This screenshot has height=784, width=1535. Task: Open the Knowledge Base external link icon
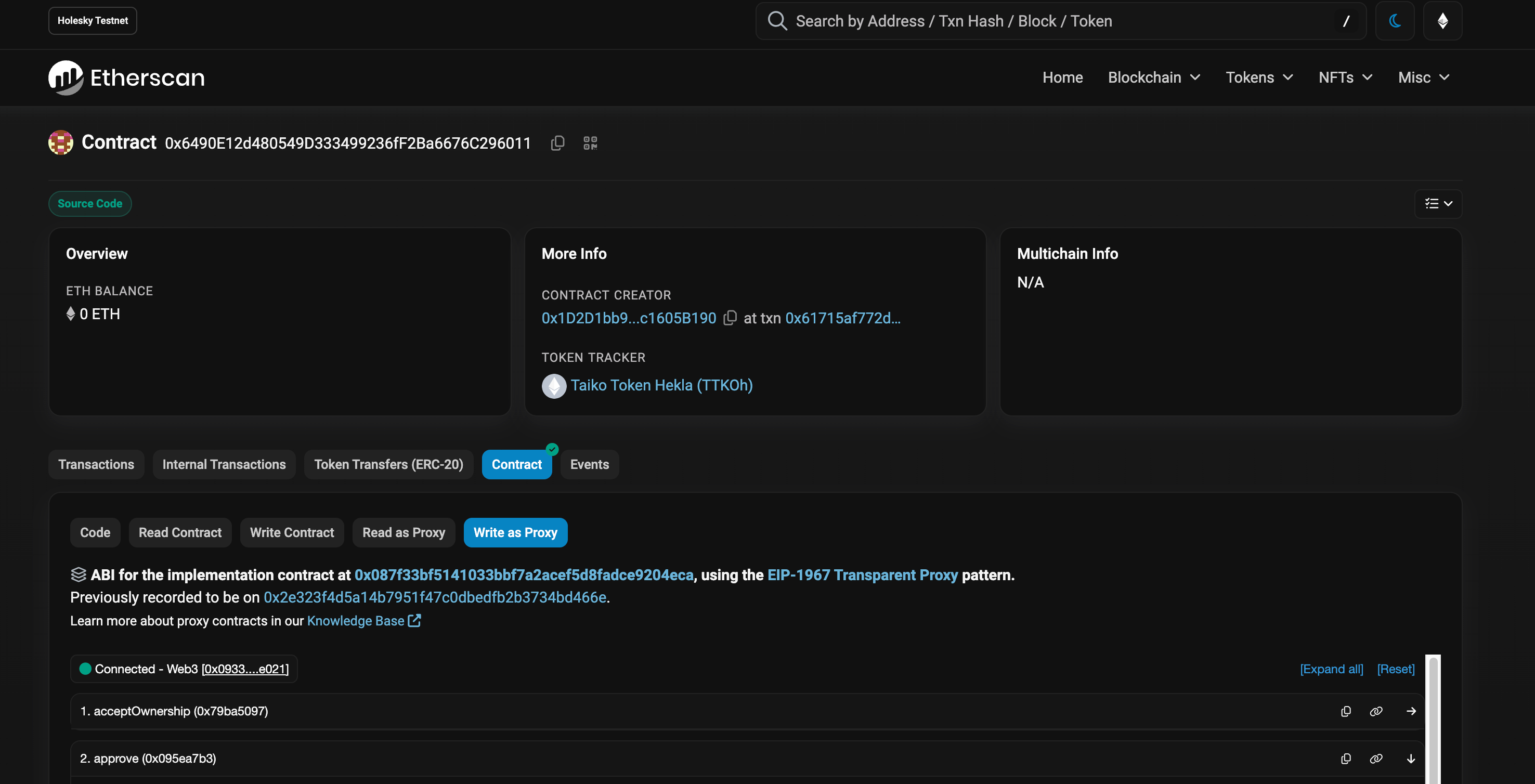coord(414,620)
